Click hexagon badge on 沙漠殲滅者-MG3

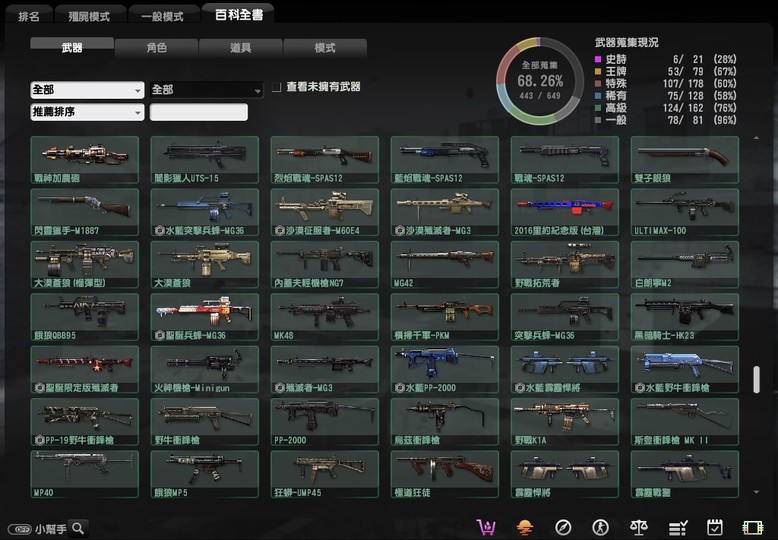[399, 230]
